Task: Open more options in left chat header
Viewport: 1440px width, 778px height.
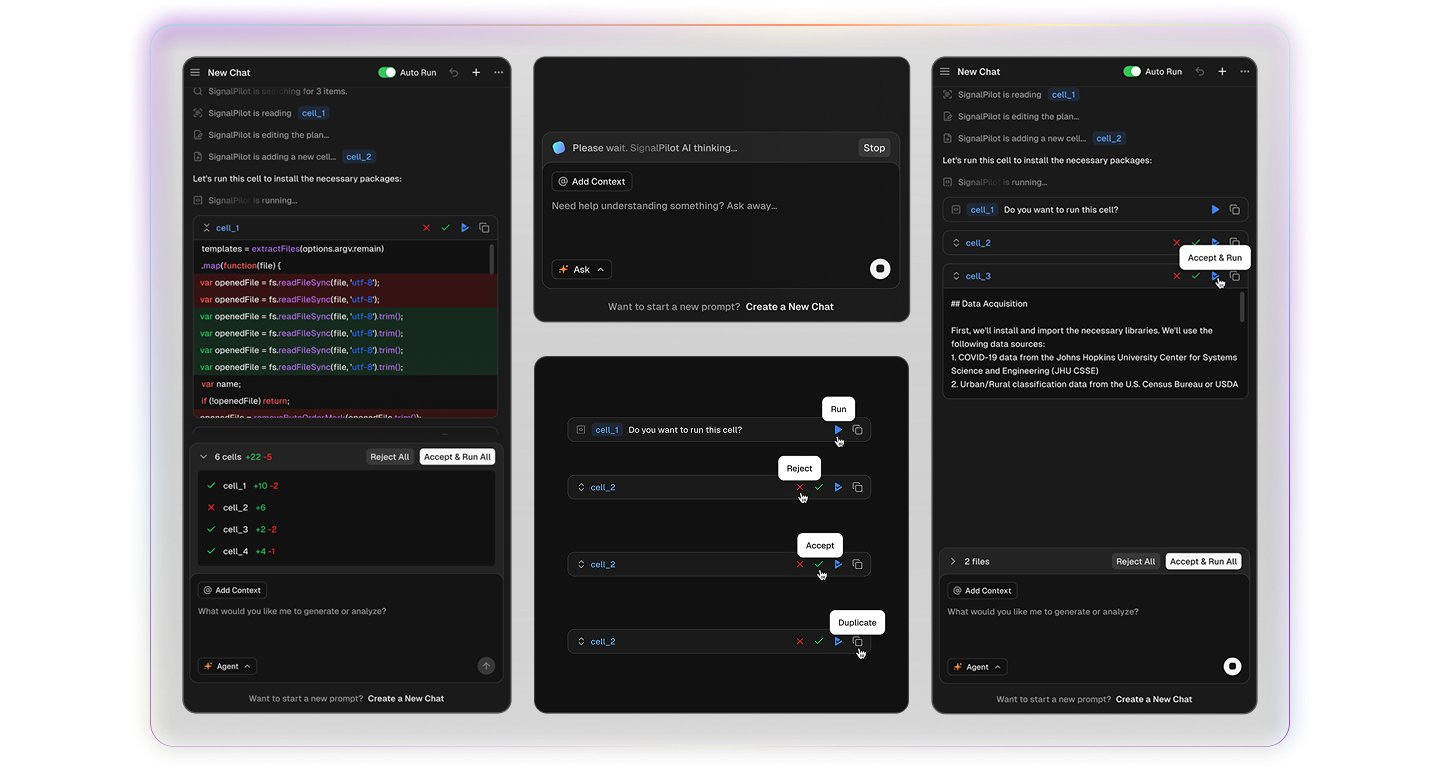Action: pyautogui.click(x=498, y=73)
